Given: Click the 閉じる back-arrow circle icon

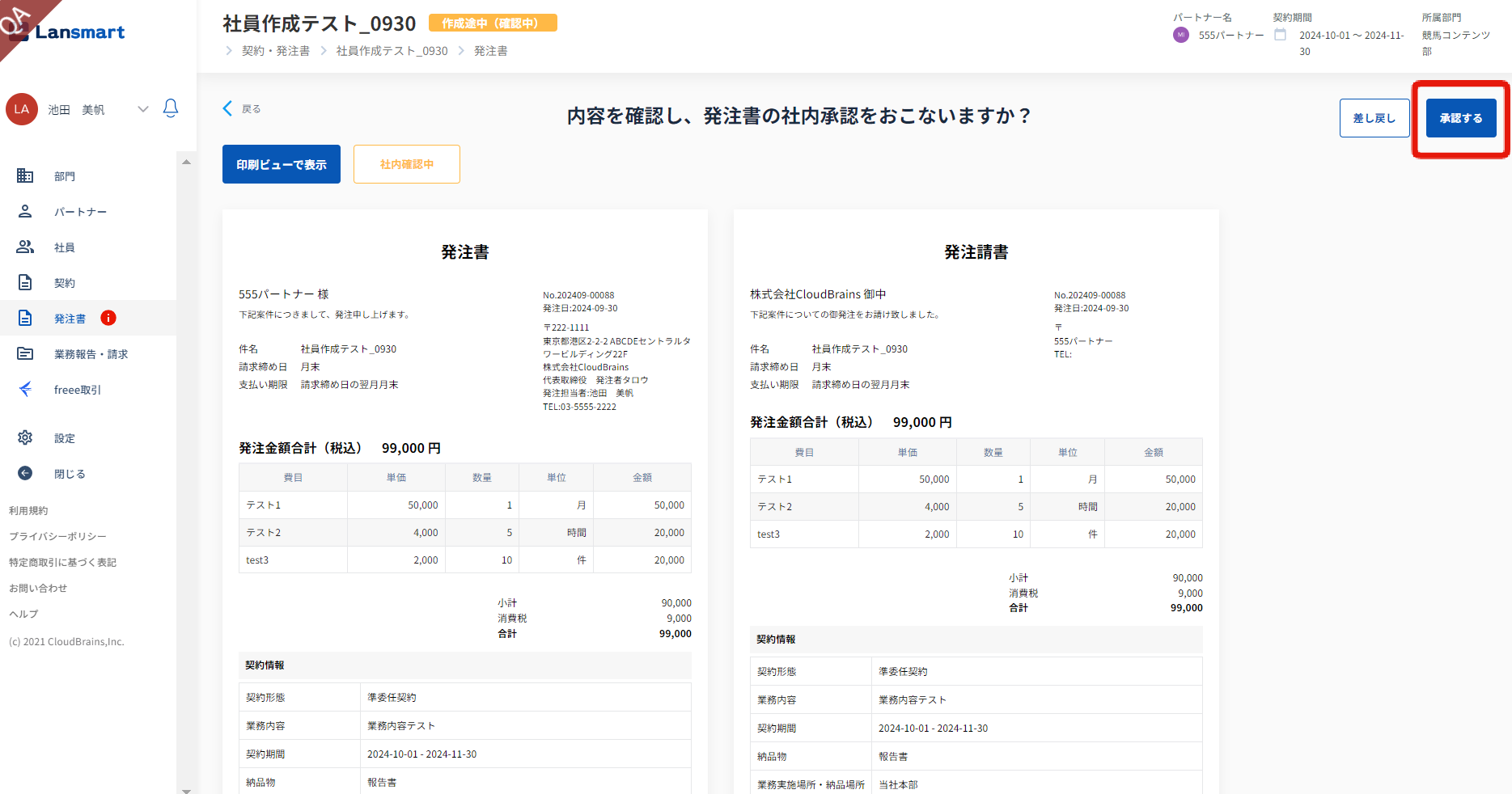Looking at the screenshot, I should [x=25, y=473].
